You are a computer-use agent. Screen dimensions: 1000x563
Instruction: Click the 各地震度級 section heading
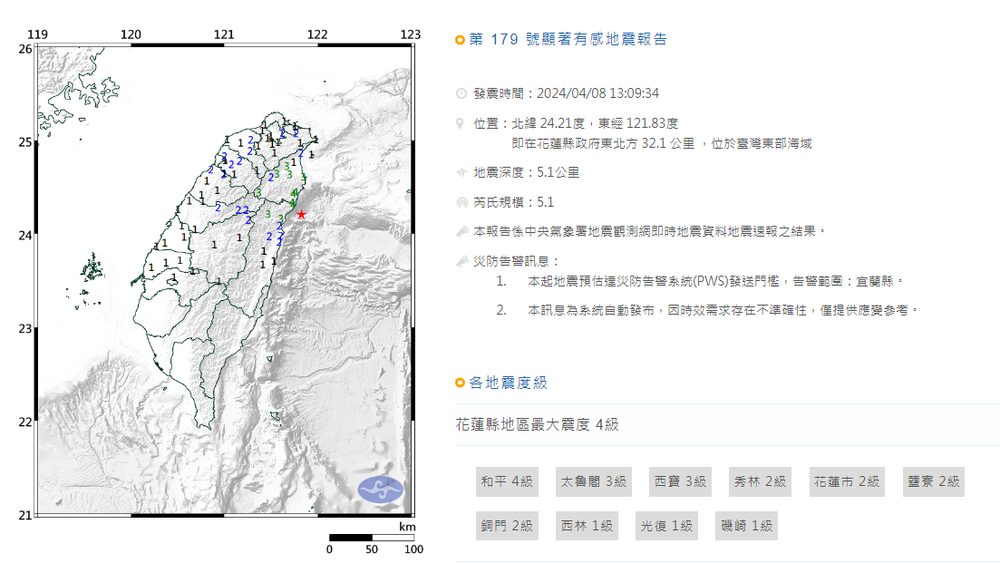508,383
